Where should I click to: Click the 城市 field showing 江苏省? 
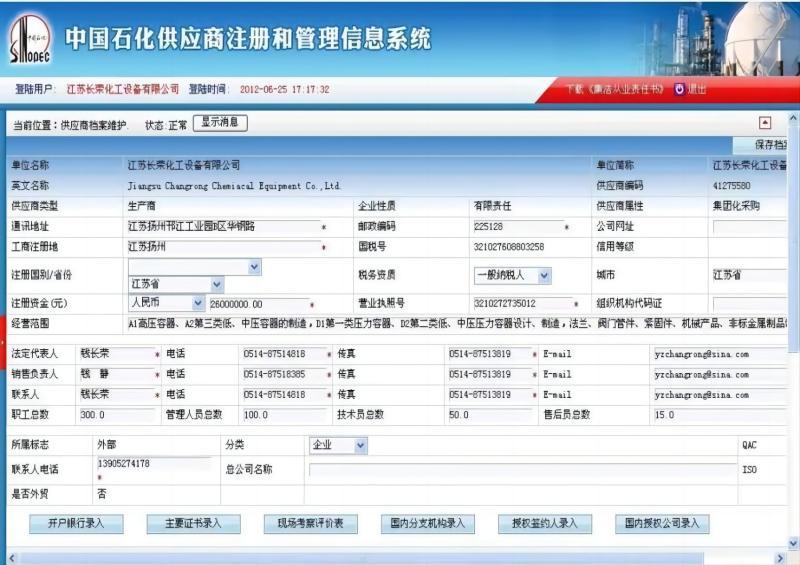click(x=750, y=276)
